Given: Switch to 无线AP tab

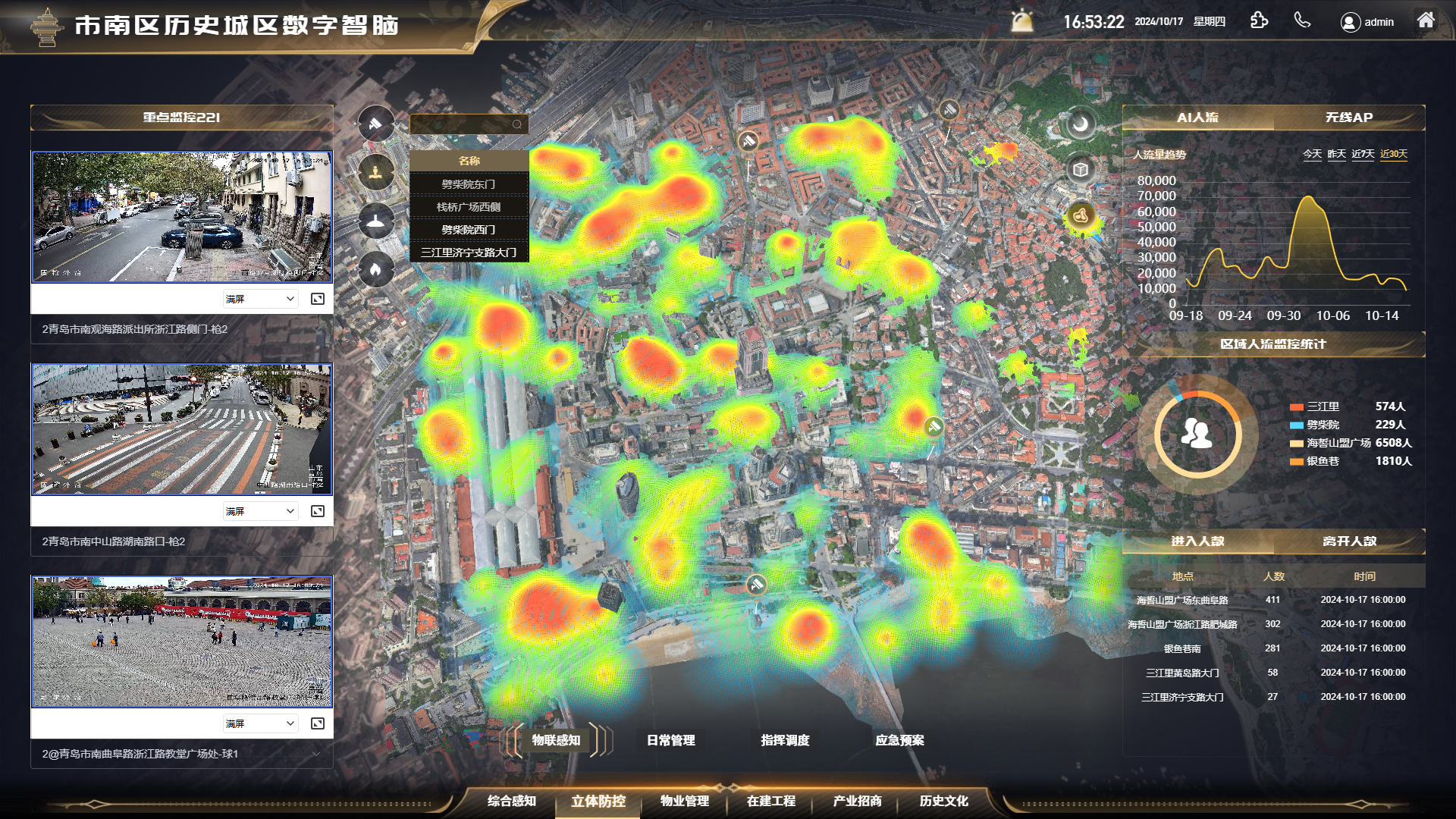Looking at the screenshot, I should coord(1348,118).
